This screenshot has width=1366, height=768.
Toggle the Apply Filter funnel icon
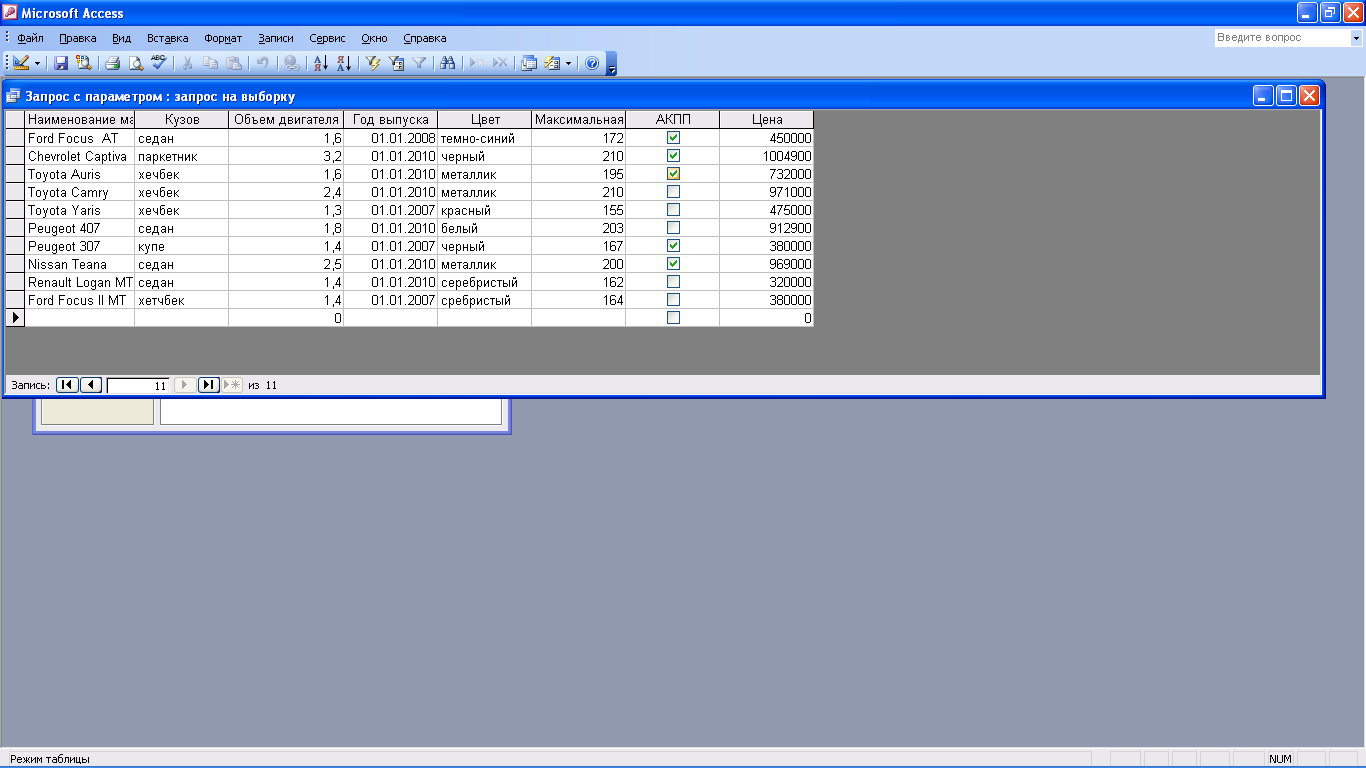(419, 63)
